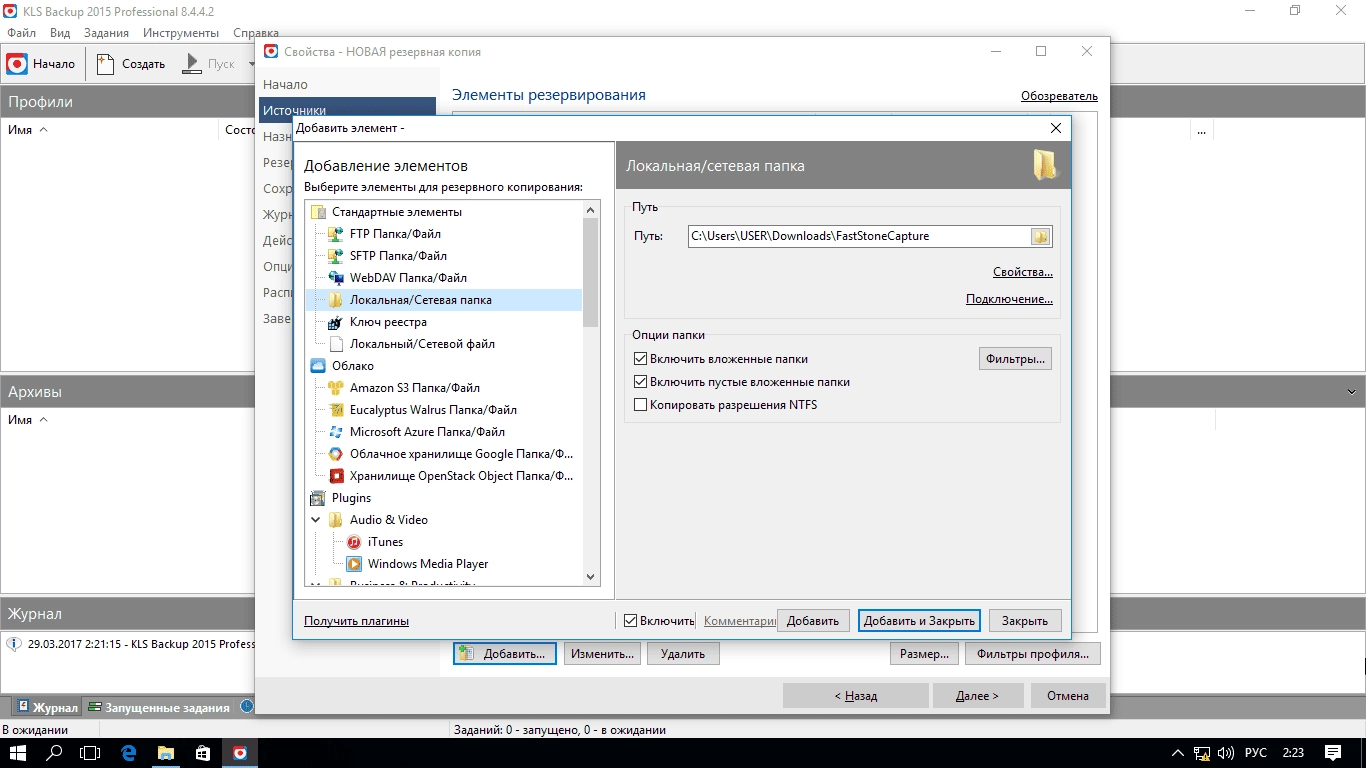Click the Комментарий link

click(740, 621)
